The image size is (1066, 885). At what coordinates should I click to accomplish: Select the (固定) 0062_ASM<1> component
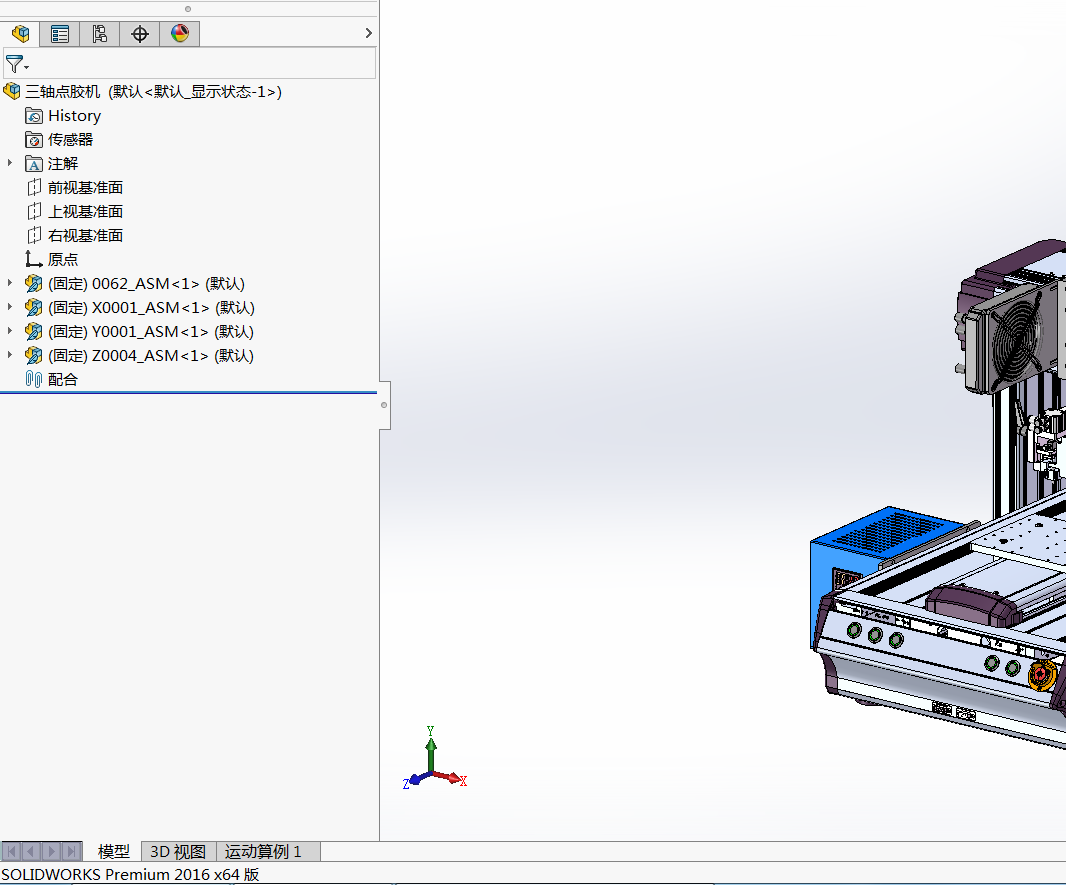pyautogui.click(x=146, y=283)
